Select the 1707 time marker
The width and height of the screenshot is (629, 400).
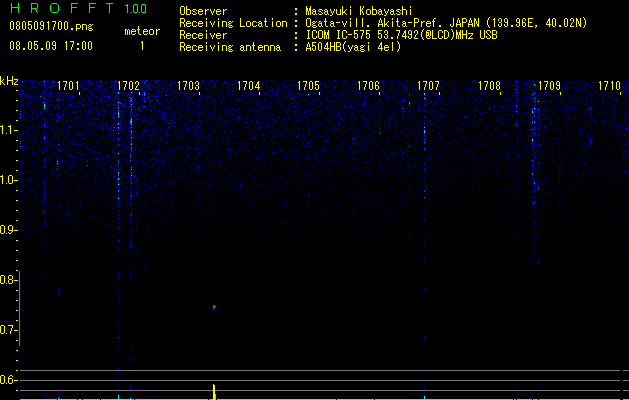click(x=428, y=86)
